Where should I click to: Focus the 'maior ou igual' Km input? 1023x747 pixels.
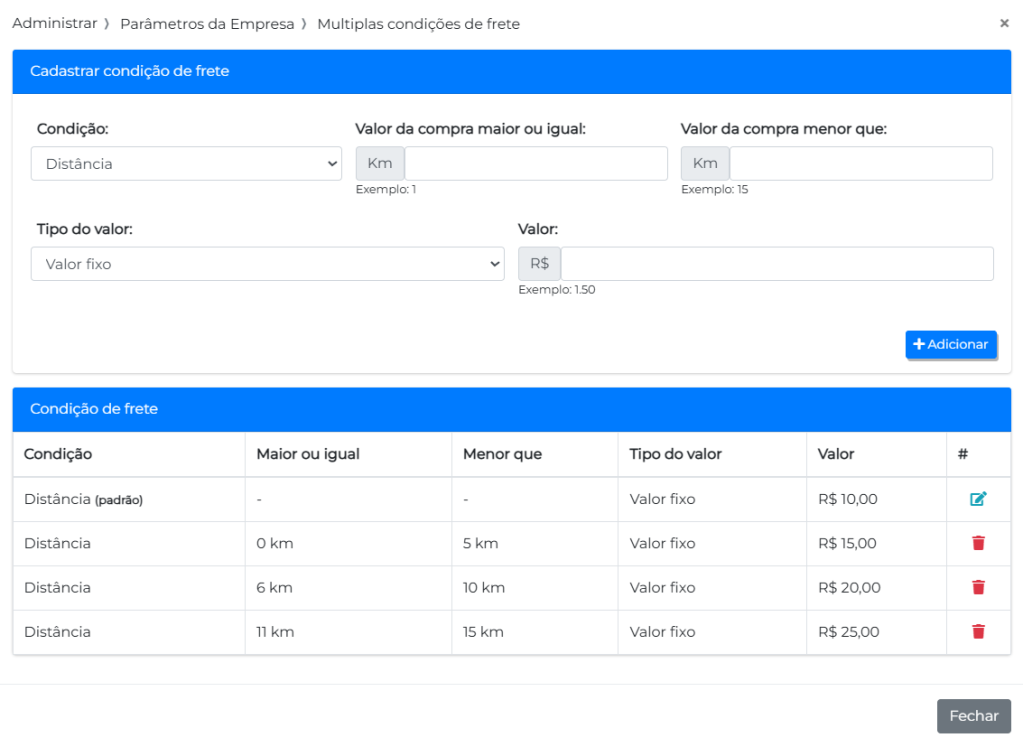[x=535, y=164]
